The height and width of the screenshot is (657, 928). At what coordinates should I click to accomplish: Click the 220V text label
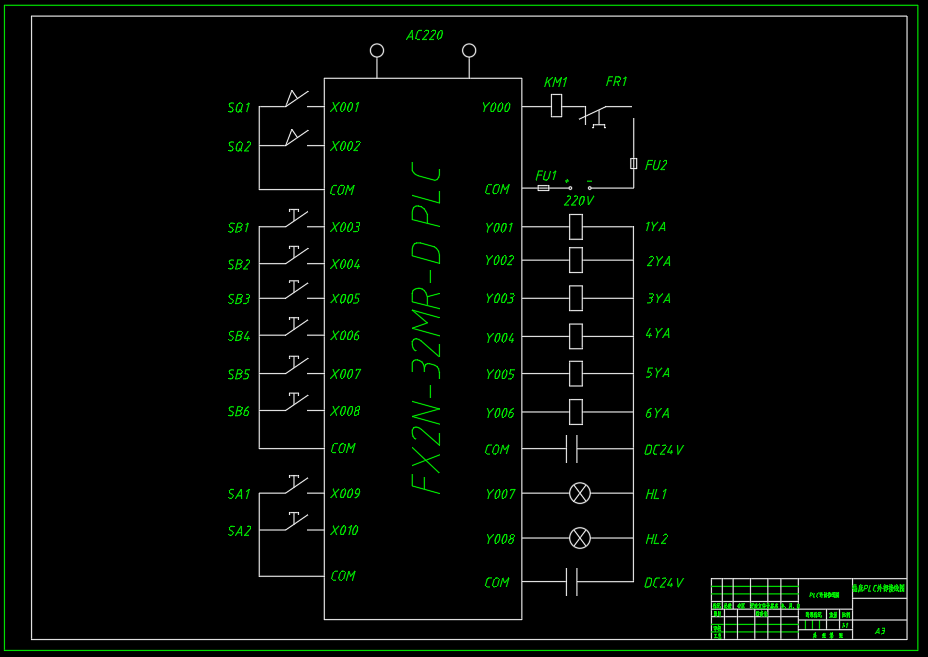click(578, 201)
